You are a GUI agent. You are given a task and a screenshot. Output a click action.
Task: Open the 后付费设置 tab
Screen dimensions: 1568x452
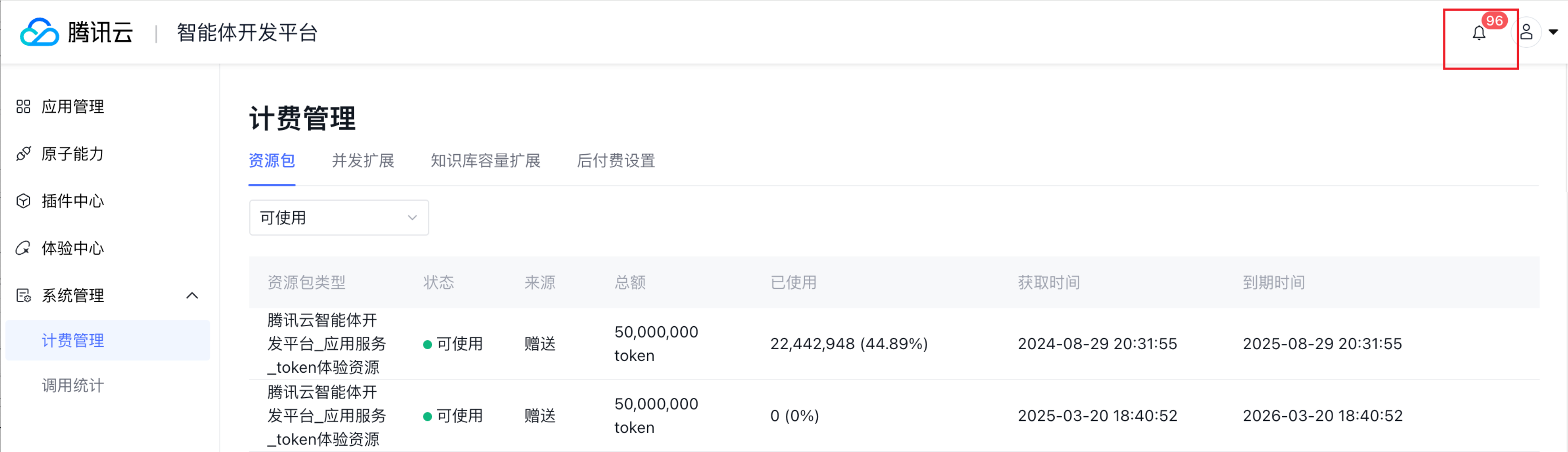click(x=615, y=161)
